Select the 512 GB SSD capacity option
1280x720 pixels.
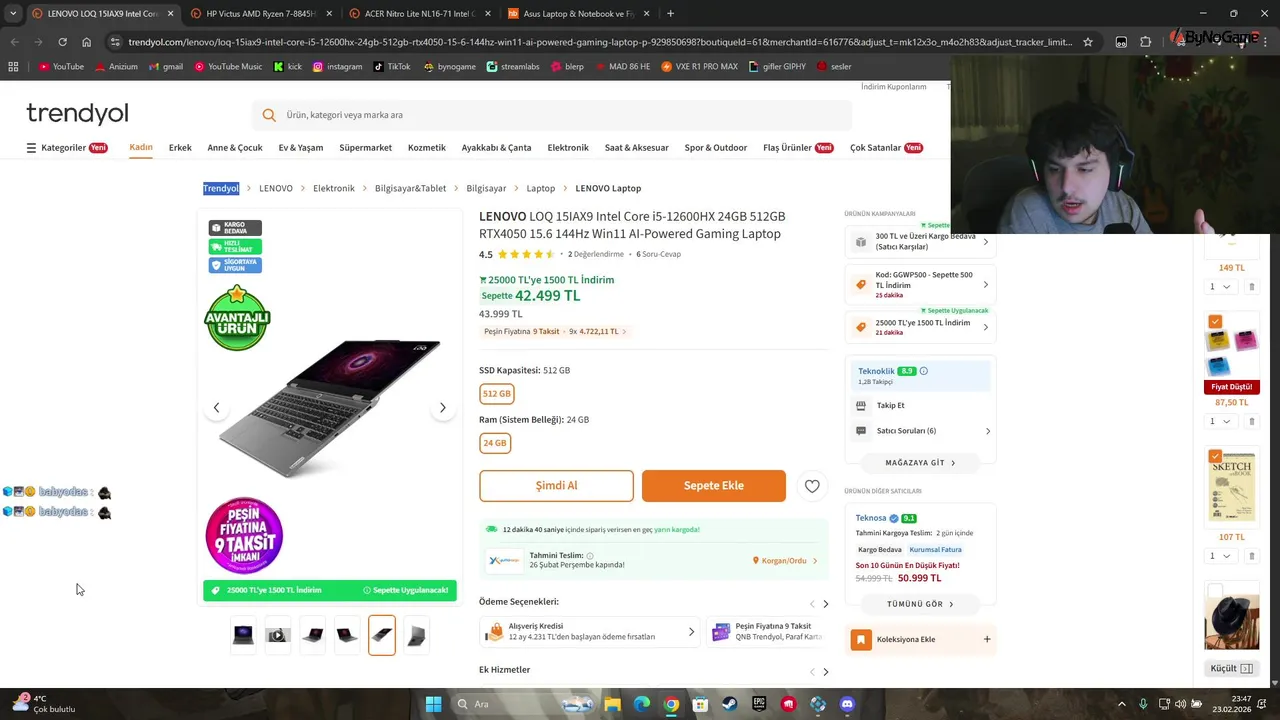[497, 394]
